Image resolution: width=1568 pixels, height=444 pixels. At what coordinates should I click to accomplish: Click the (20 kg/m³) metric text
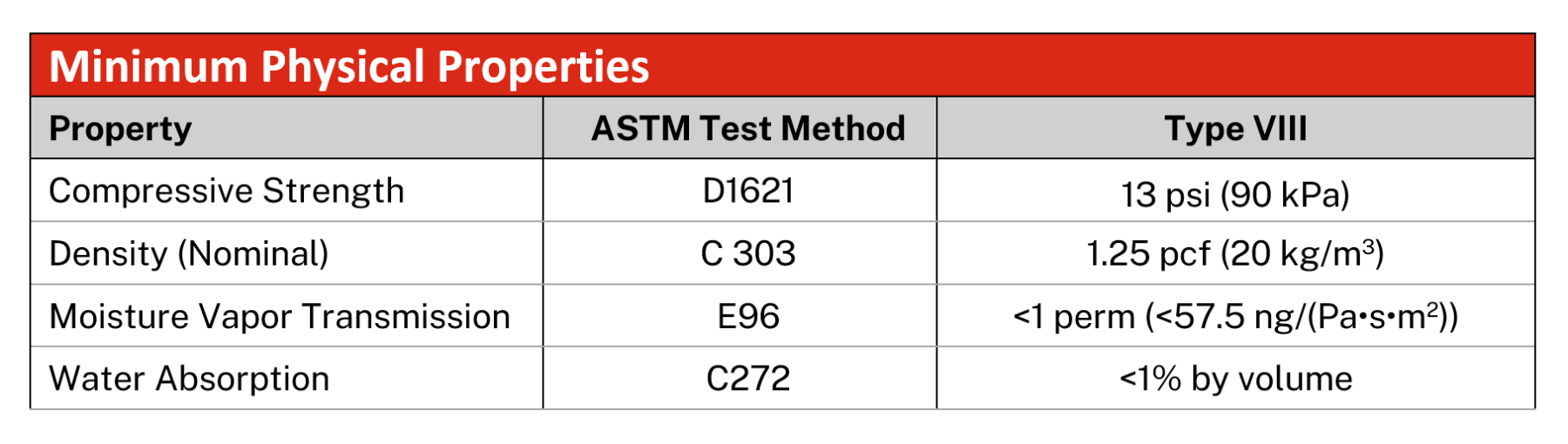coord(1302,254)
